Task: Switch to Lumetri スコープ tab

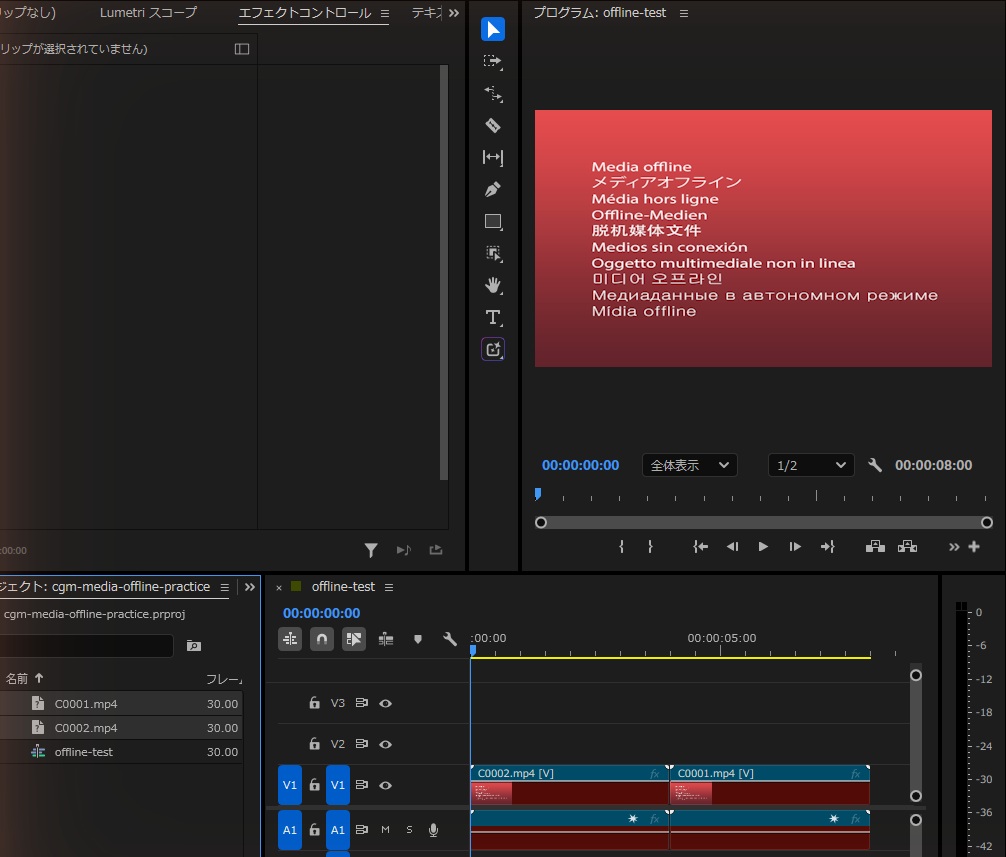Action: point(148,13)
